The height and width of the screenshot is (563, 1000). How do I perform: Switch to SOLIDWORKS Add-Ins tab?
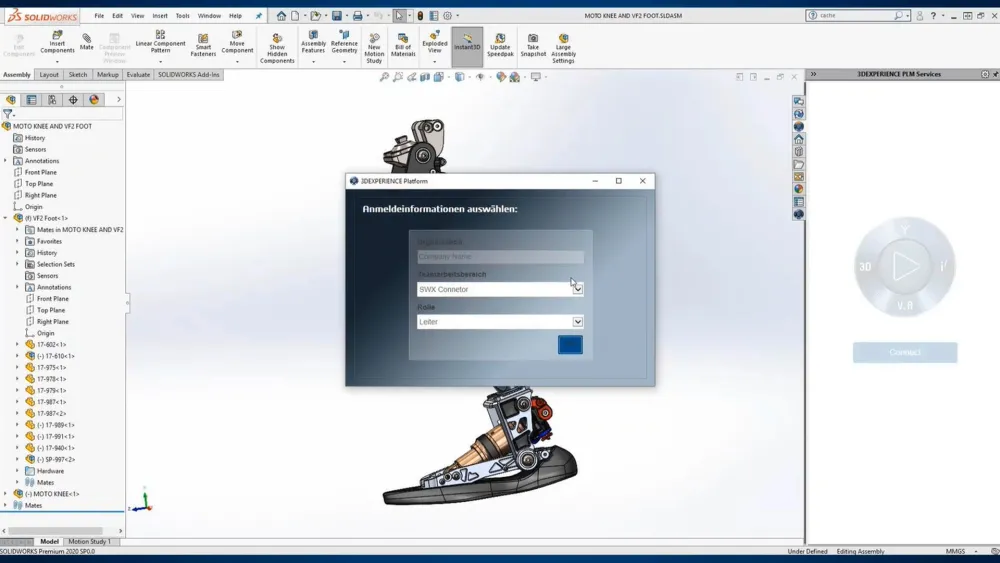pos(189,75)
